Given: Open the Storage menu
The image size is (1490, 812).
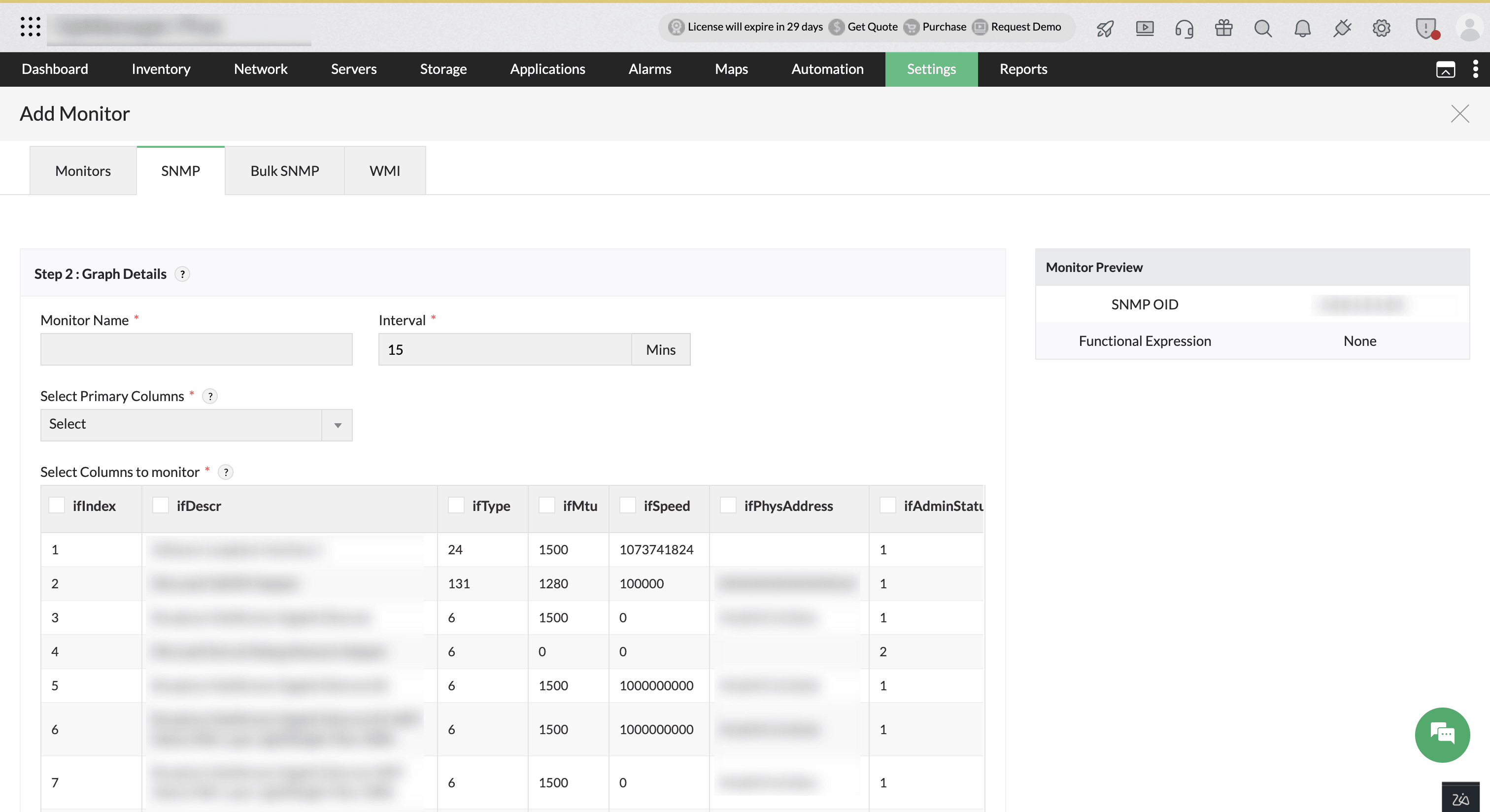Looking at the screenshot, I should click(443, 69).
